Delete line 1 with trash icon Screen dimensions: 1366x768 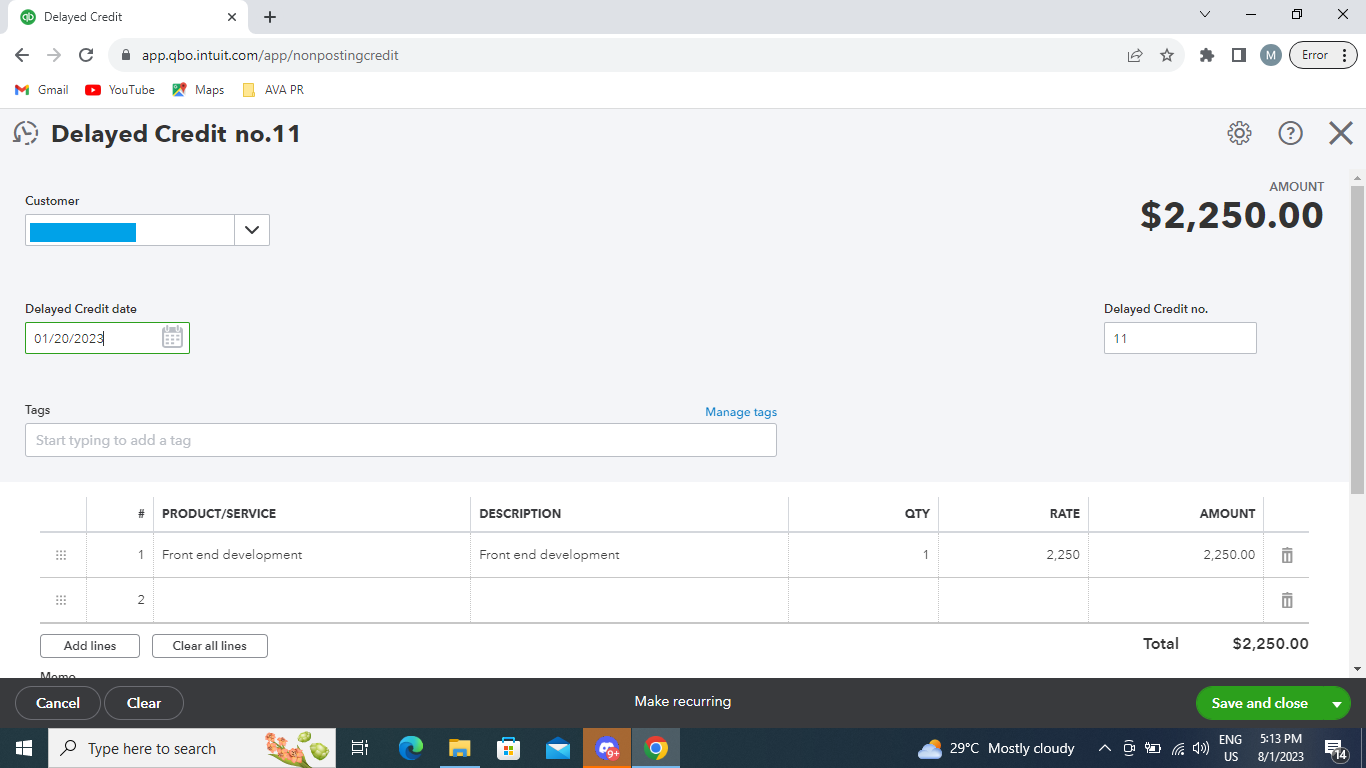click(1287, 555)
